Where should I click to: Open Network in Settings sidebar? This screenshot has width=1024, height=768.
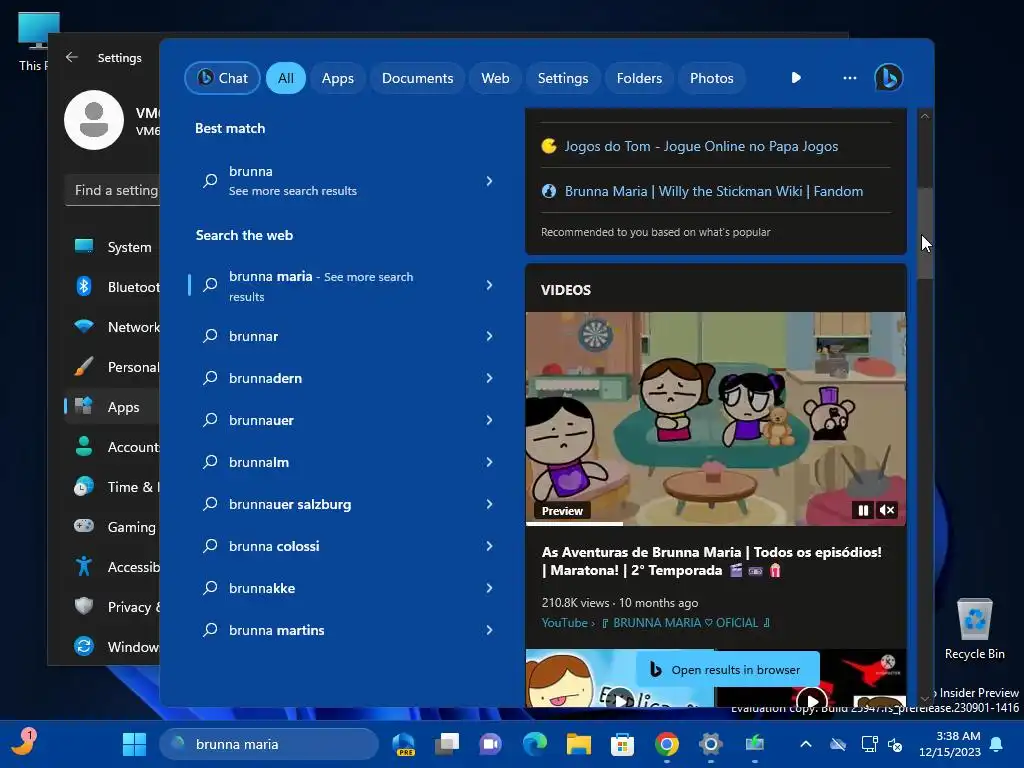(112, 327)
